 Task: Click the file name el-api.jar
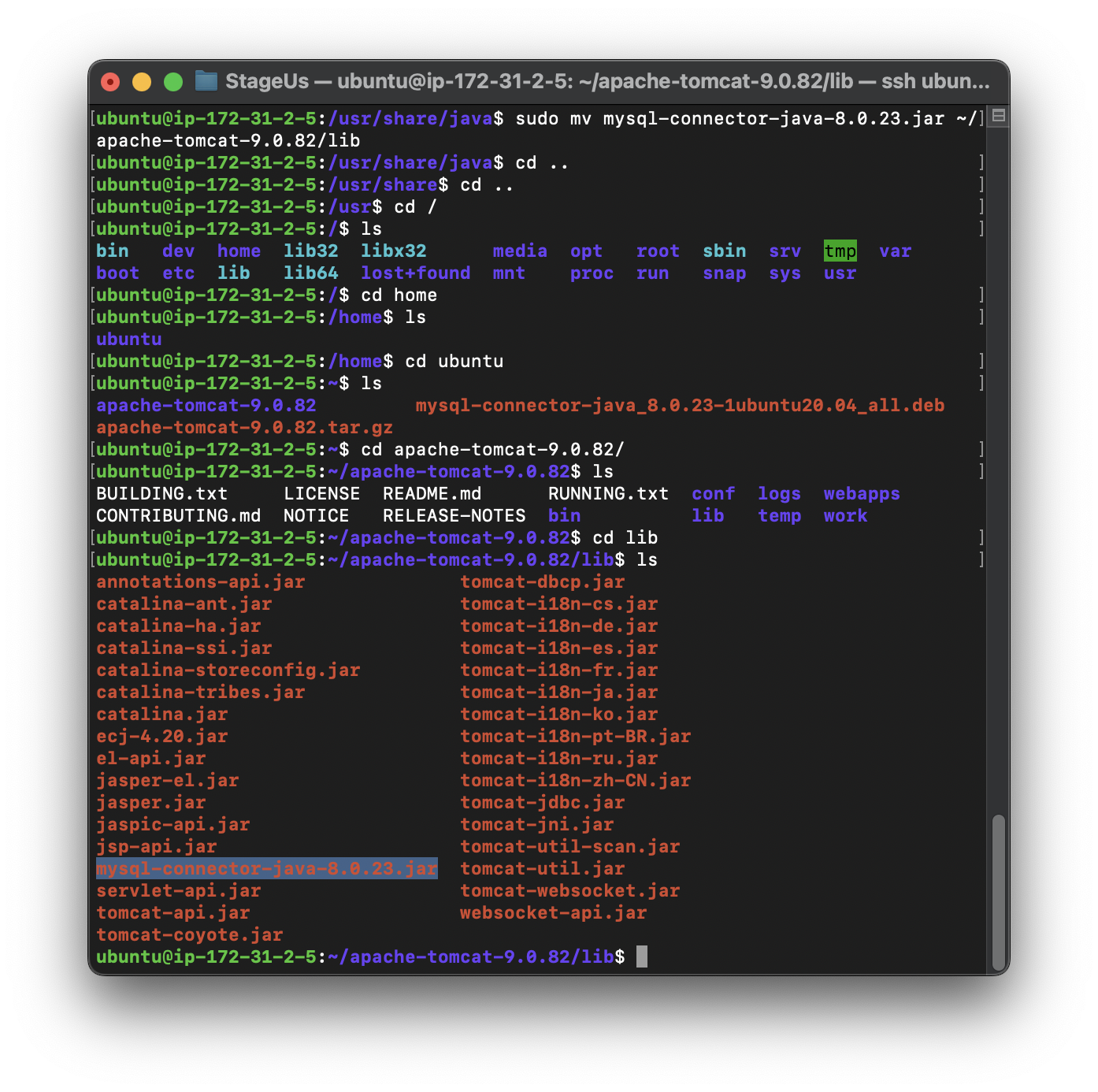click(x=151, y=759)
